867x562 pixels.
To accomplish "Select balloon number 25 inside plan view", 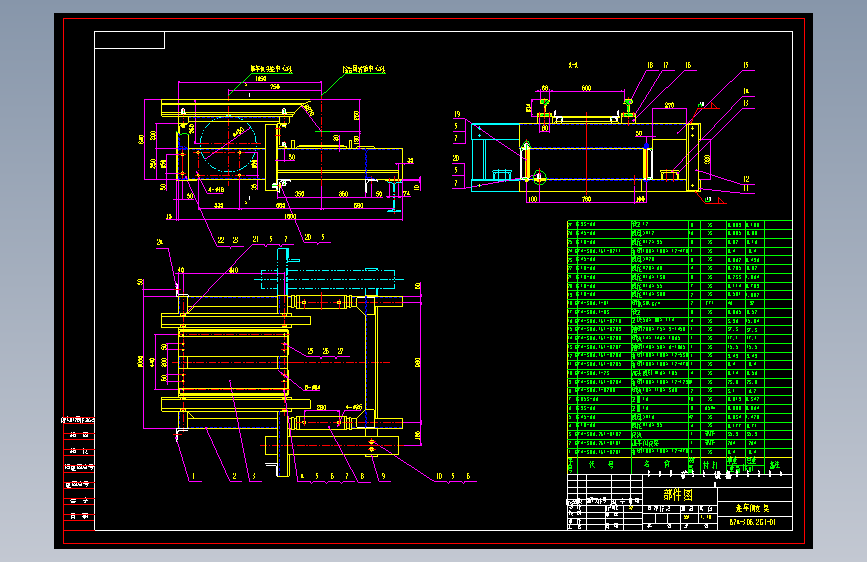I will pyautogui.click(x=310, y=351).
